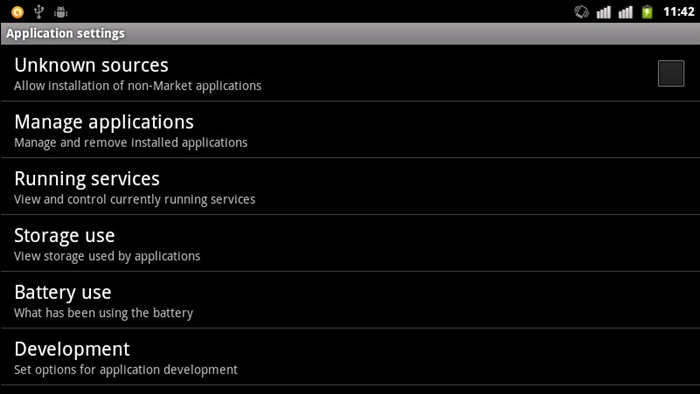Tap the green battery charging icon

click(647, 12)
